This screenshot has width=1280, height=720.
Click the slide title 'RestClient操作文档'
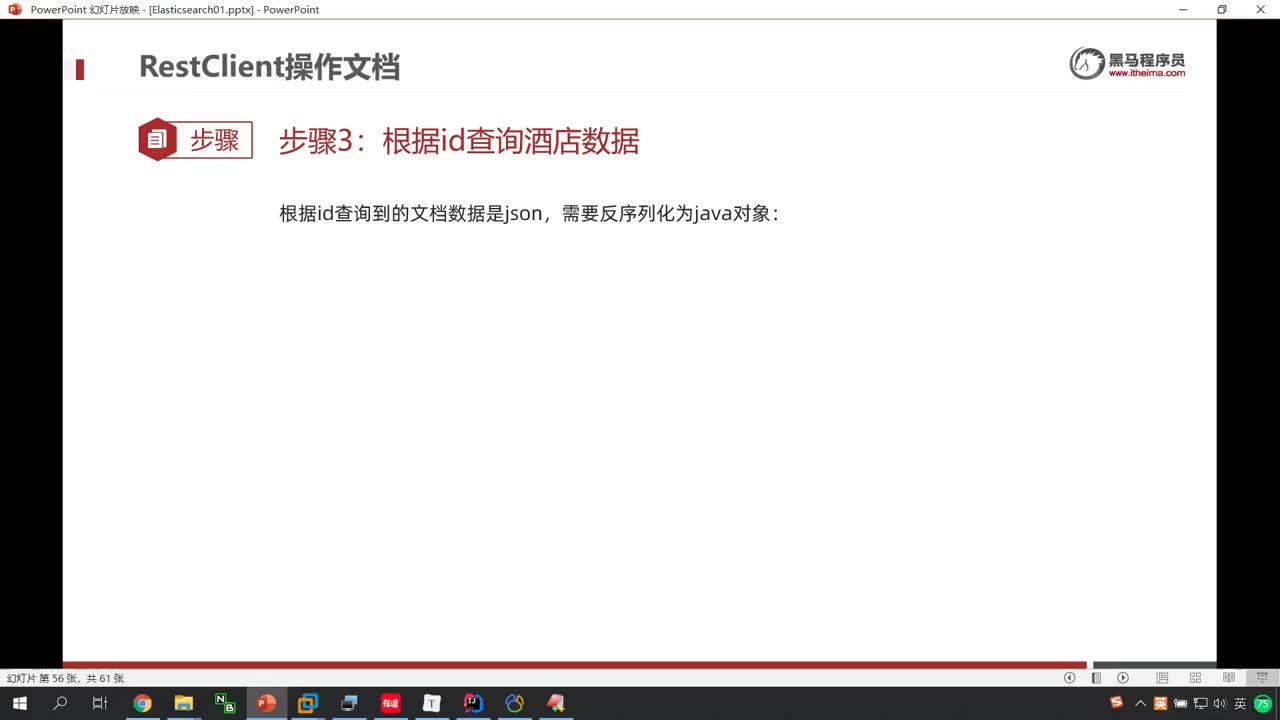pyautogui.click(x=269, y=67)
